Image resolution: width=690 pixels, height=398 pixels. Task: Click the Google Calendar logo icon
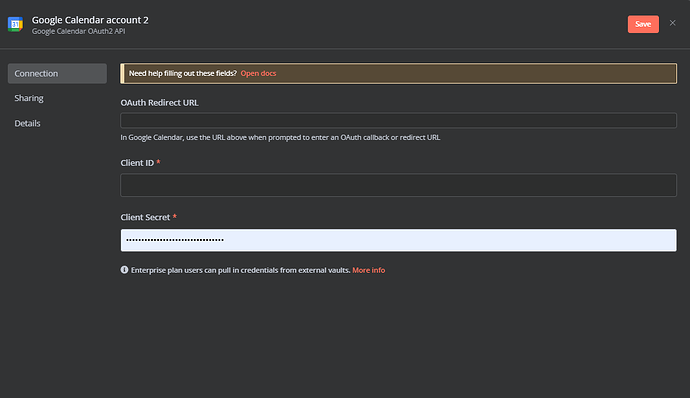click(x=15, y=24)
